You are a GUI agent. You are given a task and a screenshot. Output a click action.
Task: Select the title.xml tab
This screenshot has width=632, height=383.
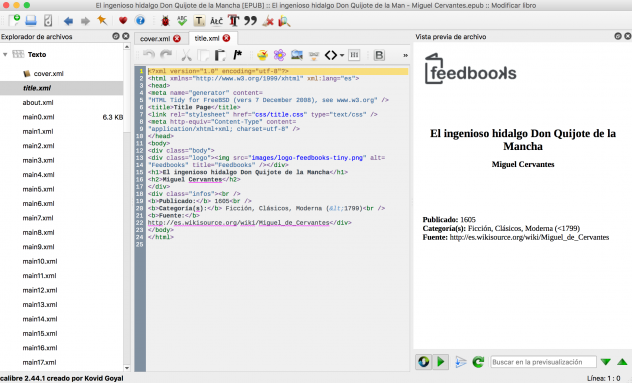pyautogui.click(x=207, y=38)
